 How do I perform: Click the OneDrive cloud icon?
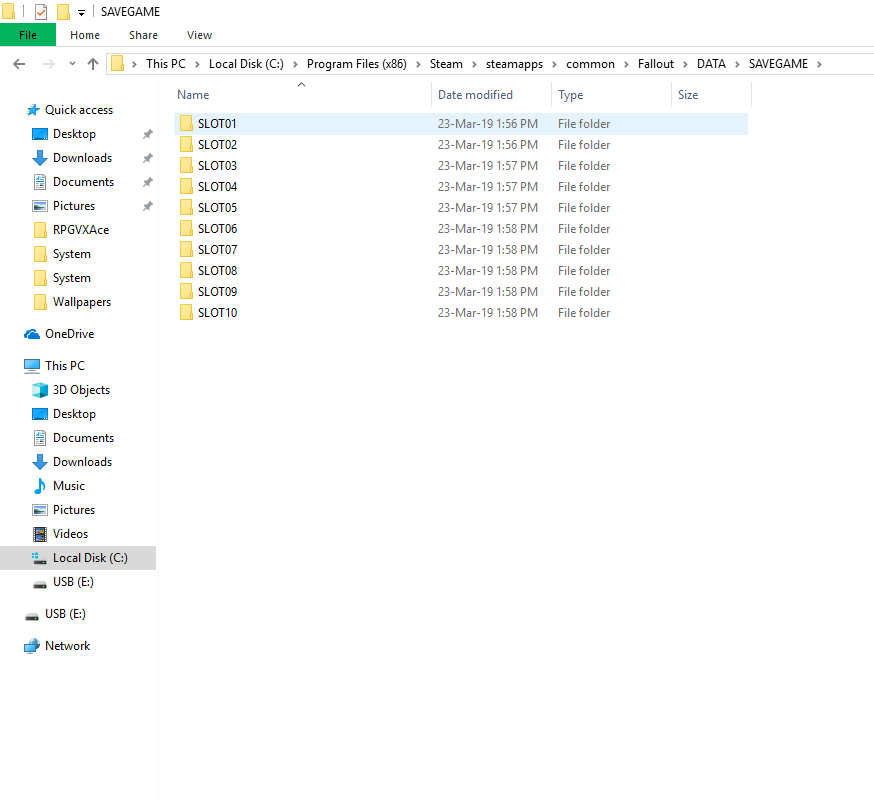point(32,334)
